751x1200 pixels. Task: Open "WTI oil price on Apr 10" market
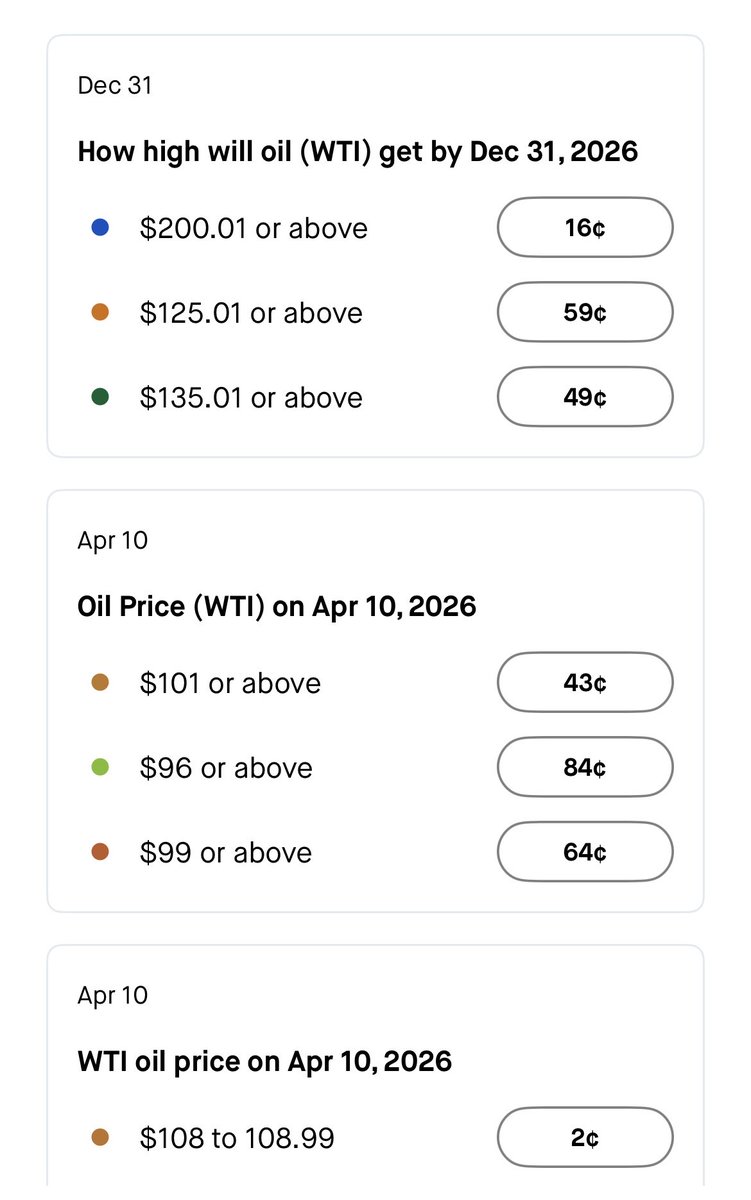[264, 1061]
